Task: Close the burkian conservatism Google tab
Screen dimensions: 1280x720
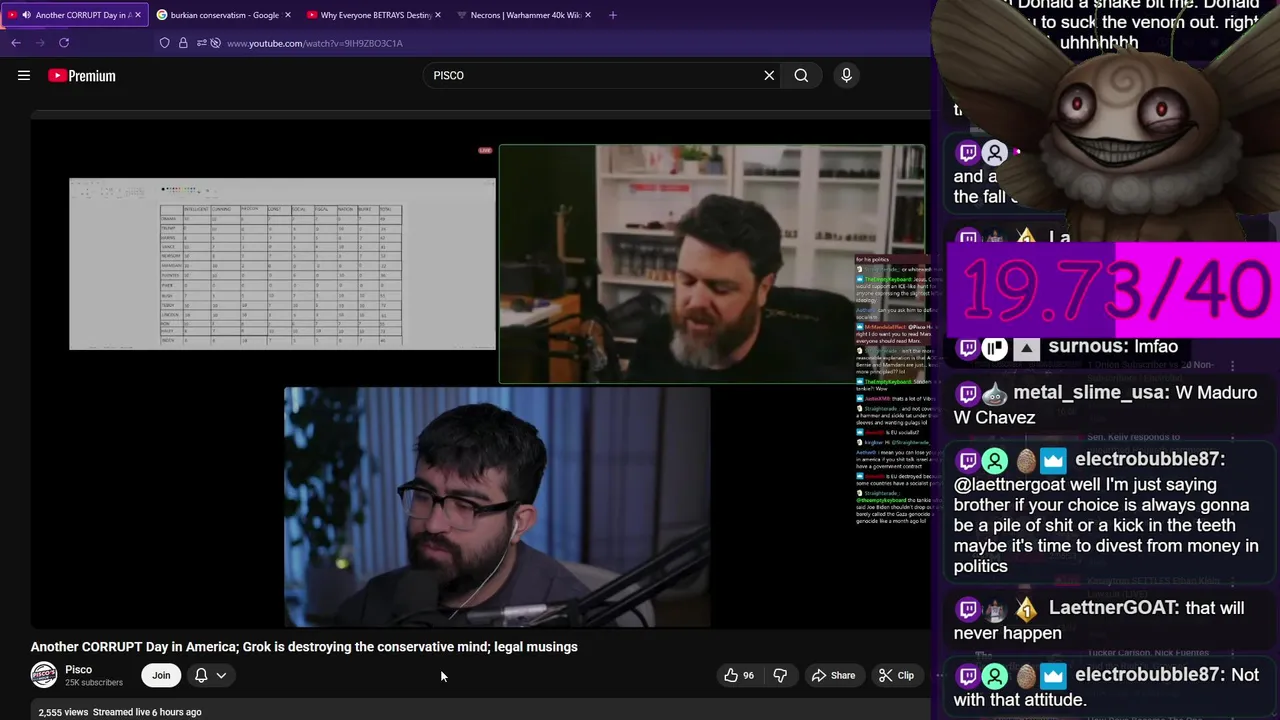Action: (288, 15)
